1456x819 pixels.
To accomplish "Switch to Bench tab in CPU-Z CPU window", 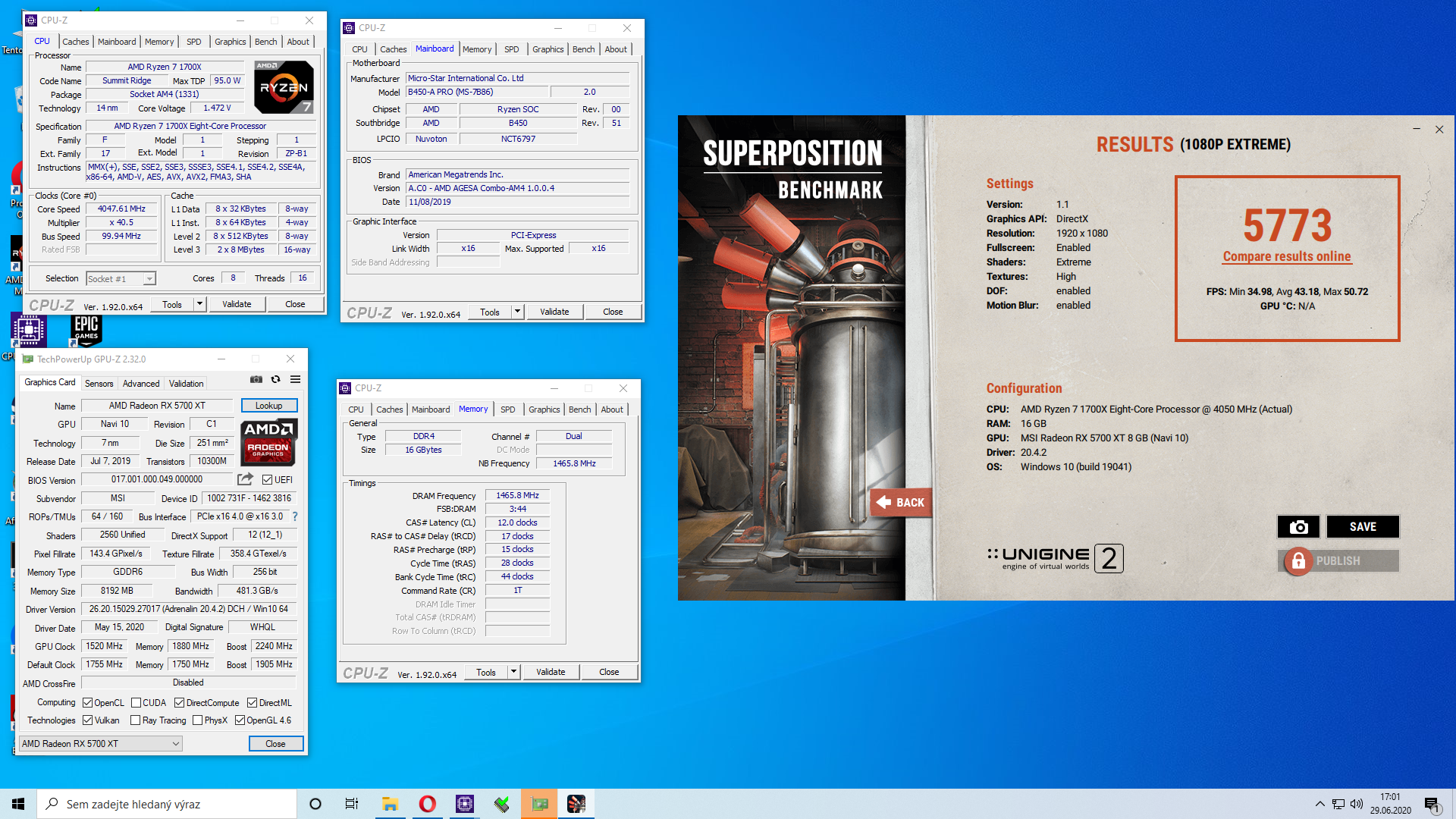I will [x=265, y=42].
